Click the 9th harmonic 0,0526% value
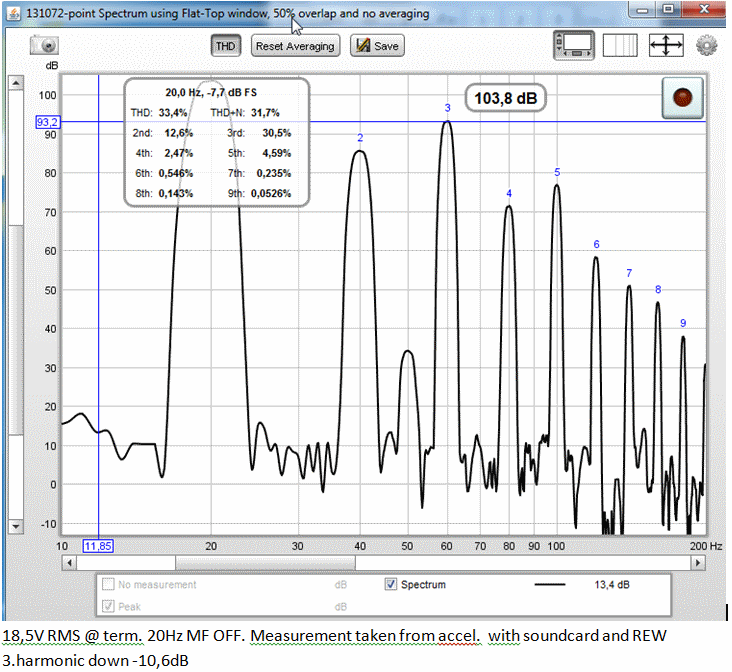Screen dimensions: 732x672 (271, 193)
